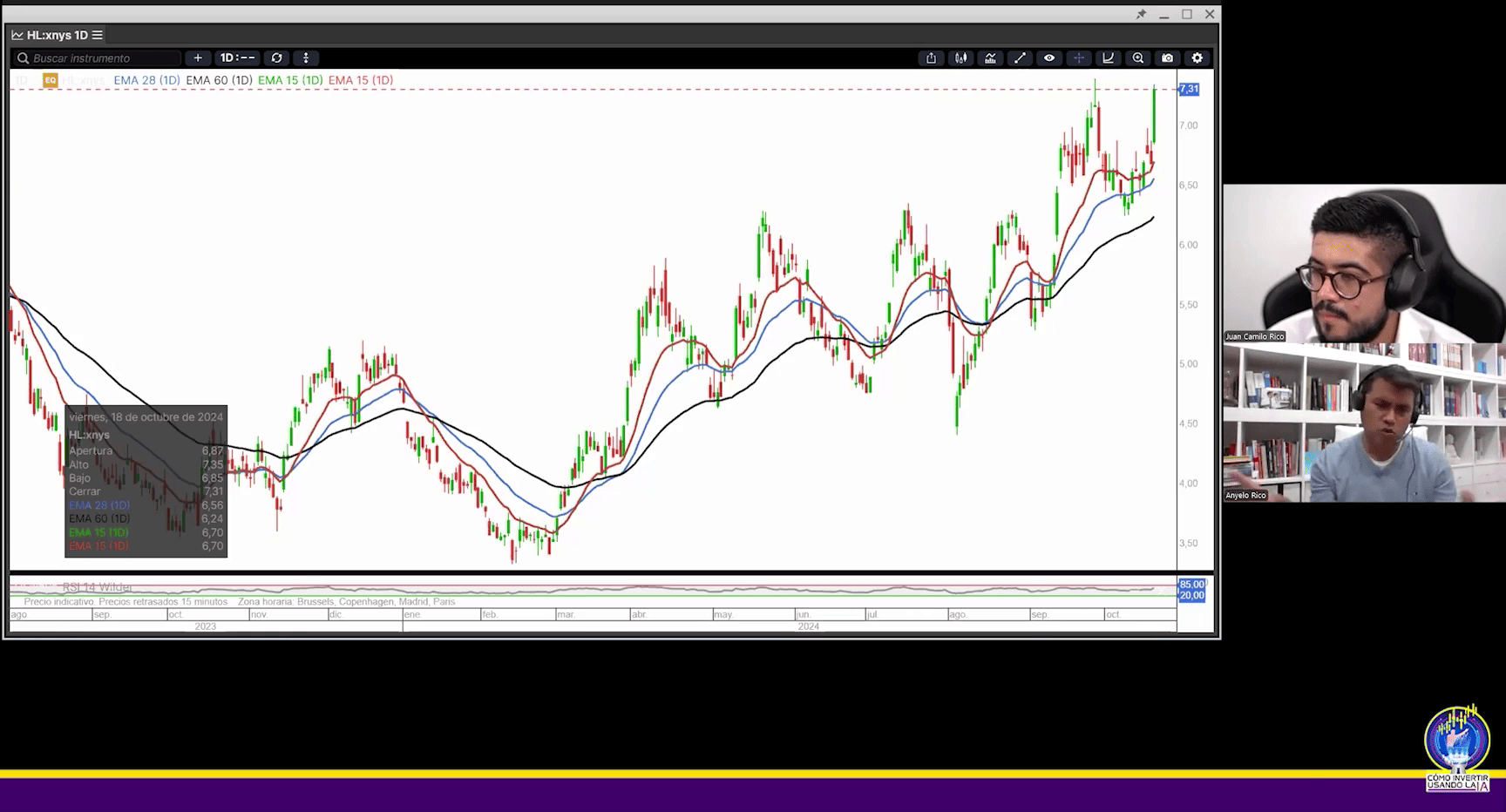Click the EMA 28 (1D) indicator label
Screen dimensions: 1506x812
coord(146,80)
